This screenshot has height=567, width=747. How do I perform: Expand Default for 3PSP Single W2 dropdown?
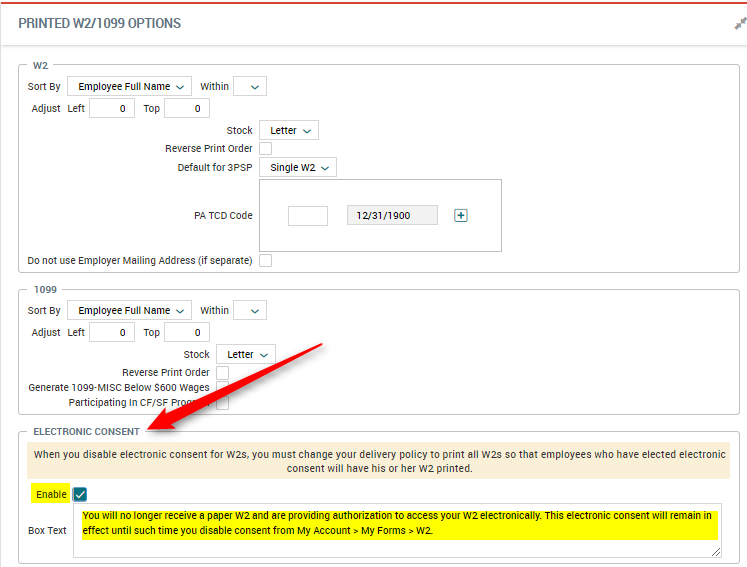click(298, 168)
